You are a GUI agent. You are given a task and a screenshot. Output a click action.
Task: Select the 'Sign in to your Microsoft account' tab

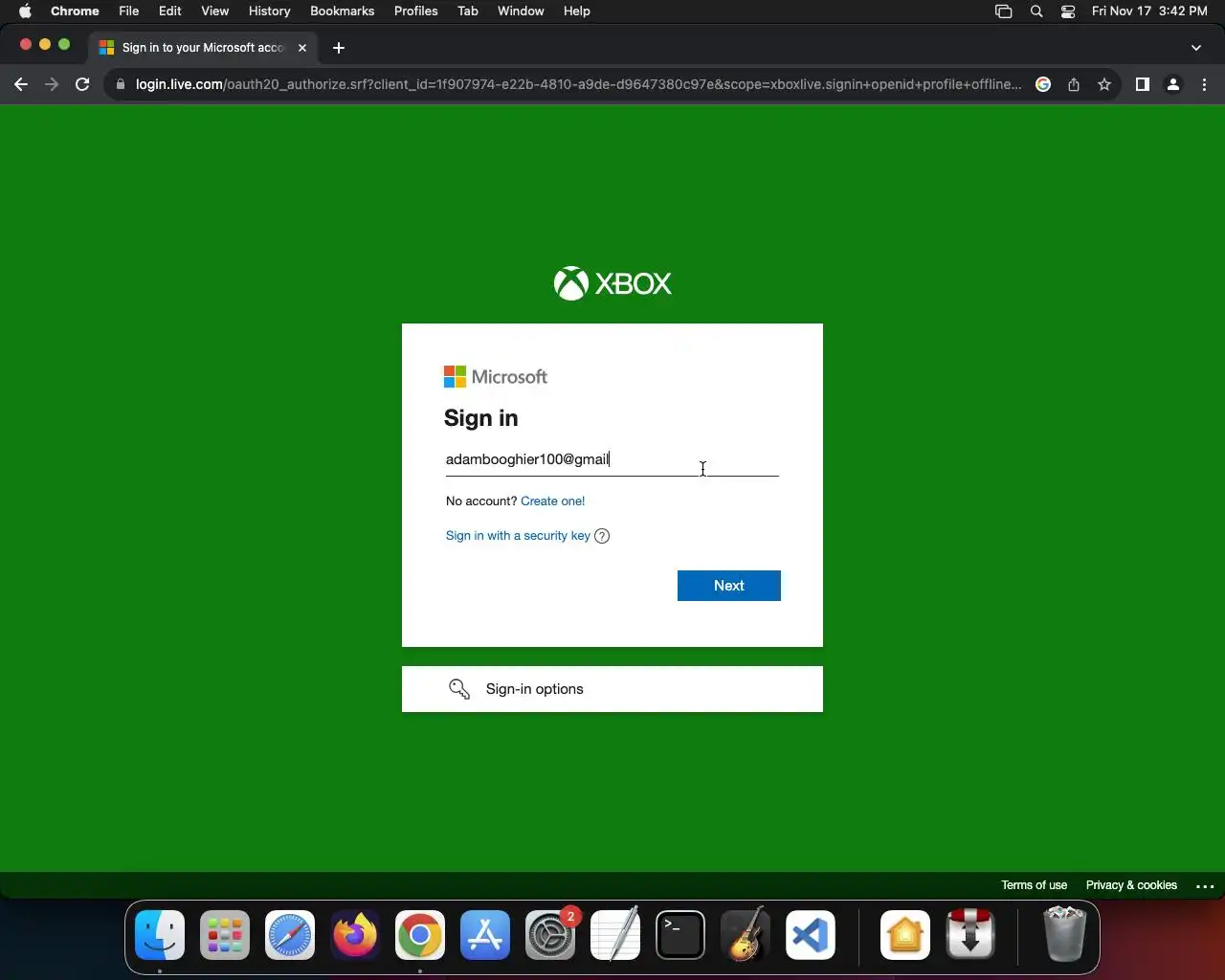click(203, 48)
